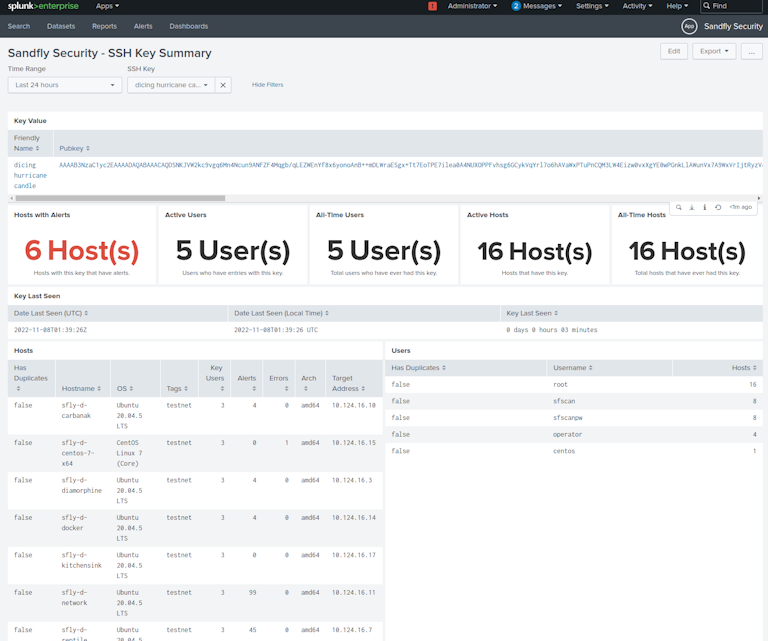
Task: Sort Date Last Seen (Local Time) column
Action: [281, 313]
